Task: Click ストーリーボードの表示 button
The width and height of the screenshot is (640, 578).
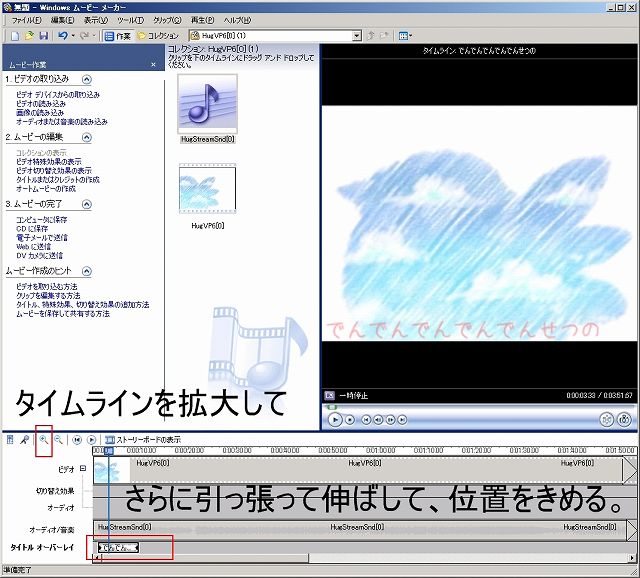Action: [x=142, y=440]
